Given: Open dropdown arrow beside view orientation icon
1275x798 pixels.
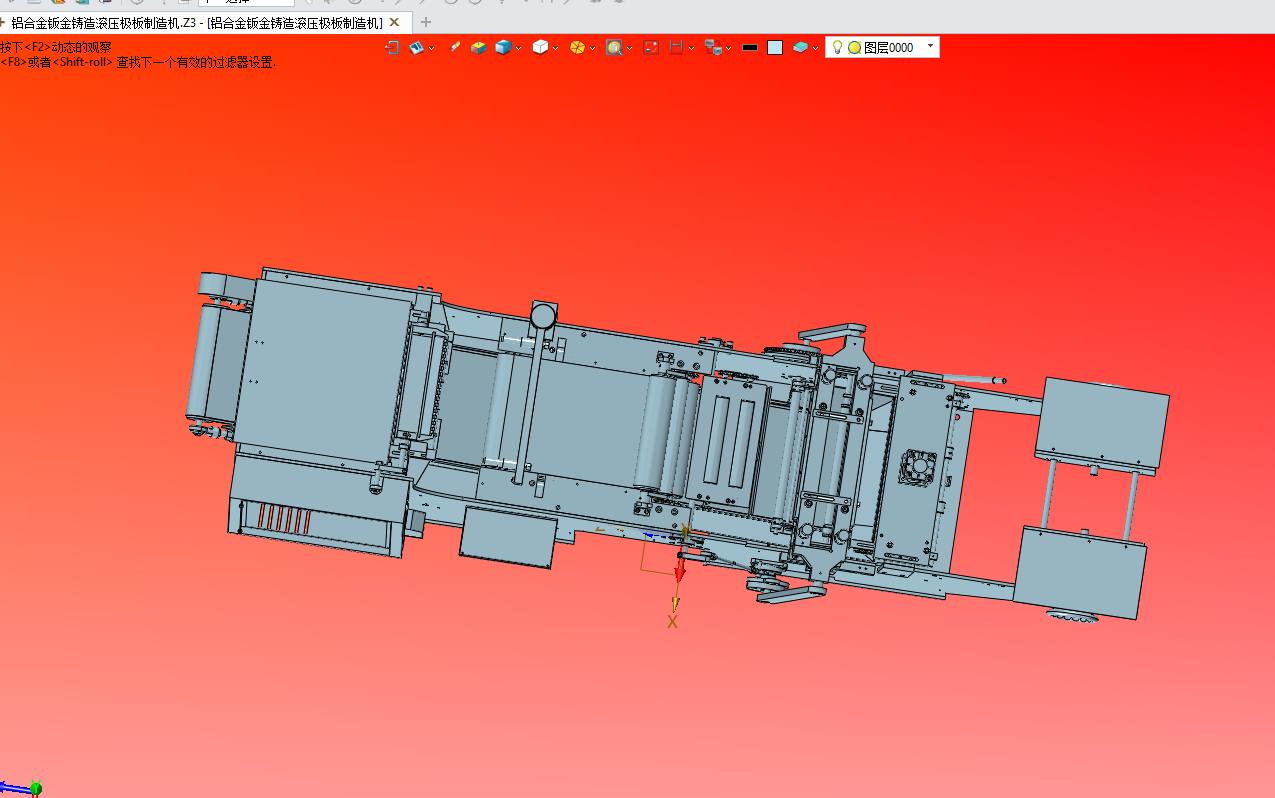Looking at the screenshot, I should point(431,48).
